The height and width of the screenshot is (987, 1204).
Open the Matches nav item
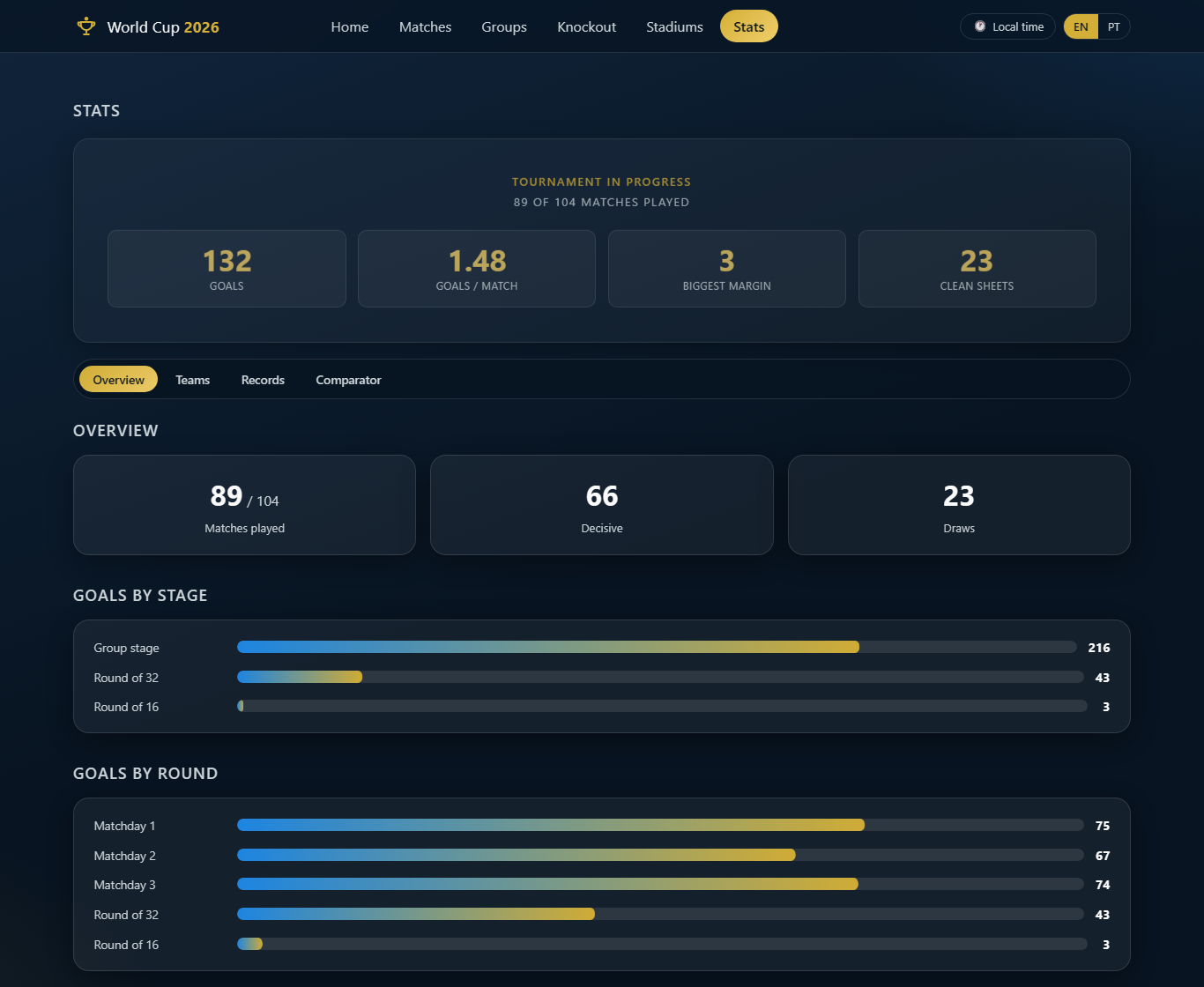425,26
